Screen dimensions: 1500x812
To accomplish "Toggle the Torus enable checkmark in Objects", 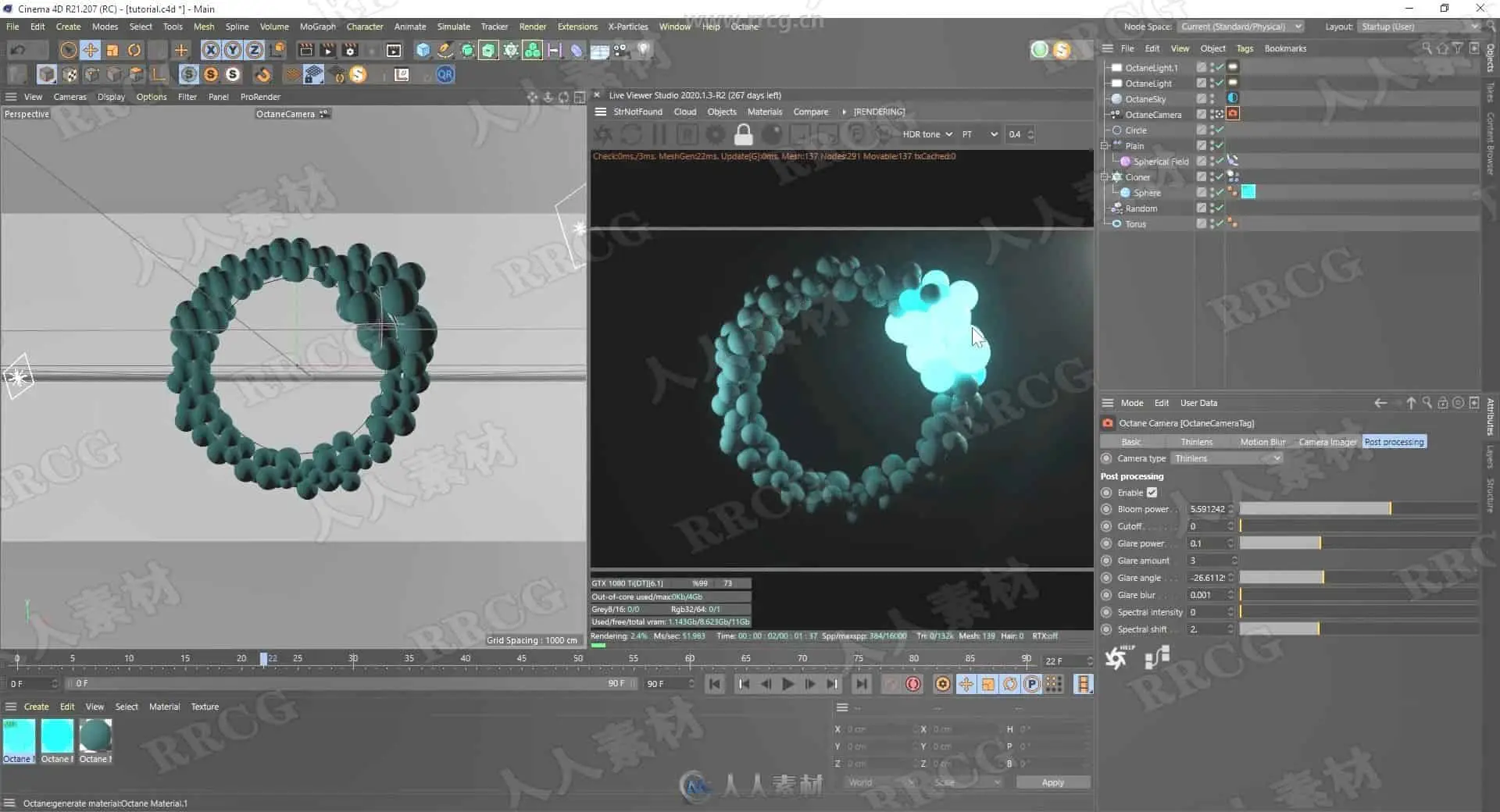I will 1220,224.
